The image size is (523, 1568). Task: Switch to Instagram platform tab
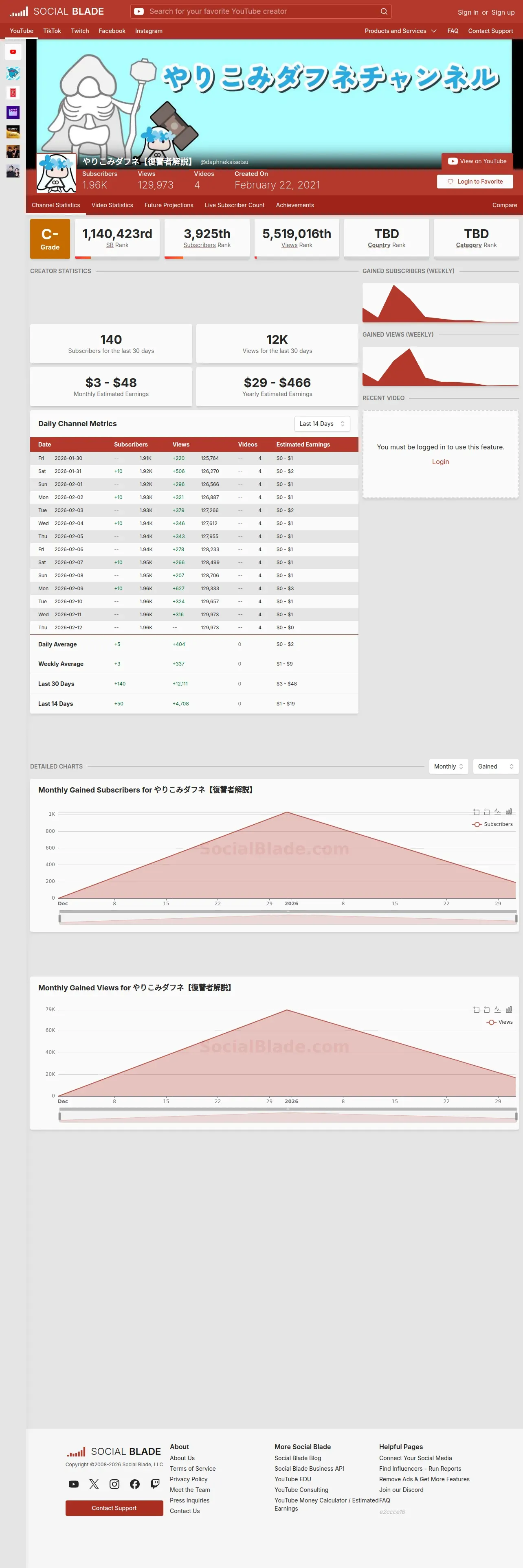149,31
